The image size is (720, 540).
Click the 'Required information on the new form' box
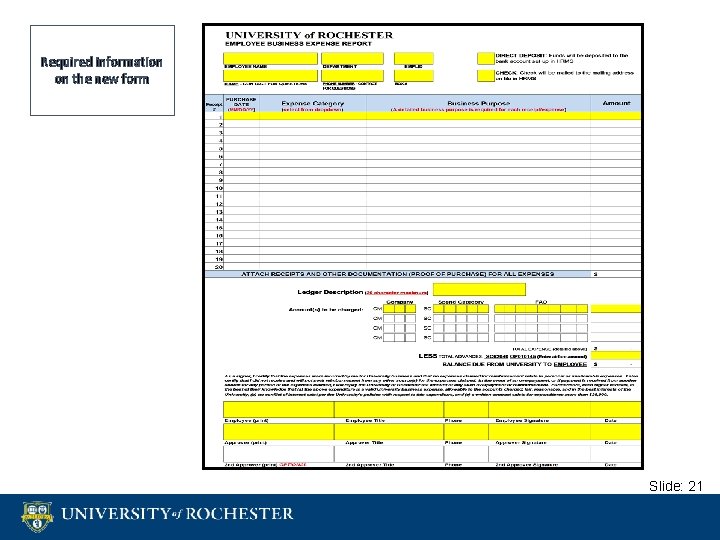pyautogui.click(x=102, y=70)
